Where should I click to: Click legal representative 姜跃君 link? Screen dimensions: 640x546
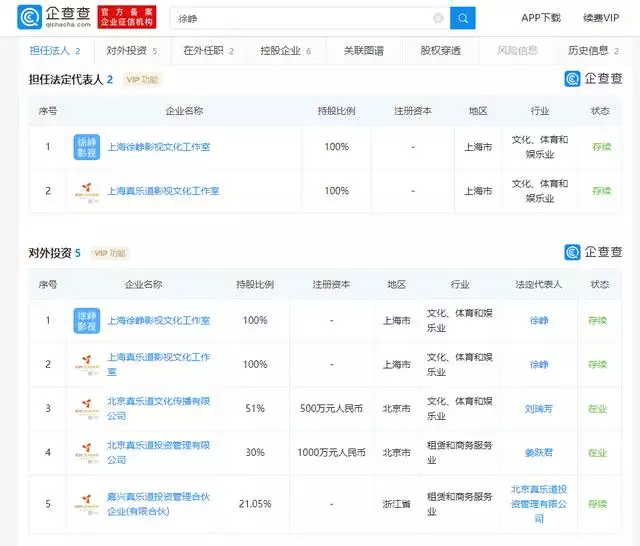coord(538,453)
